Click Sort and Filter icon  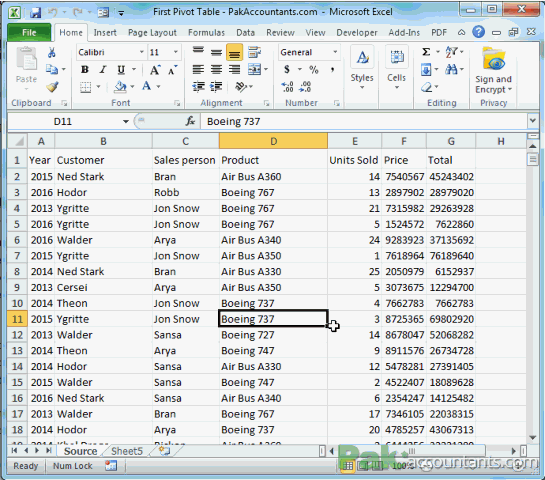pyautogui.click(x=452, y=52)
